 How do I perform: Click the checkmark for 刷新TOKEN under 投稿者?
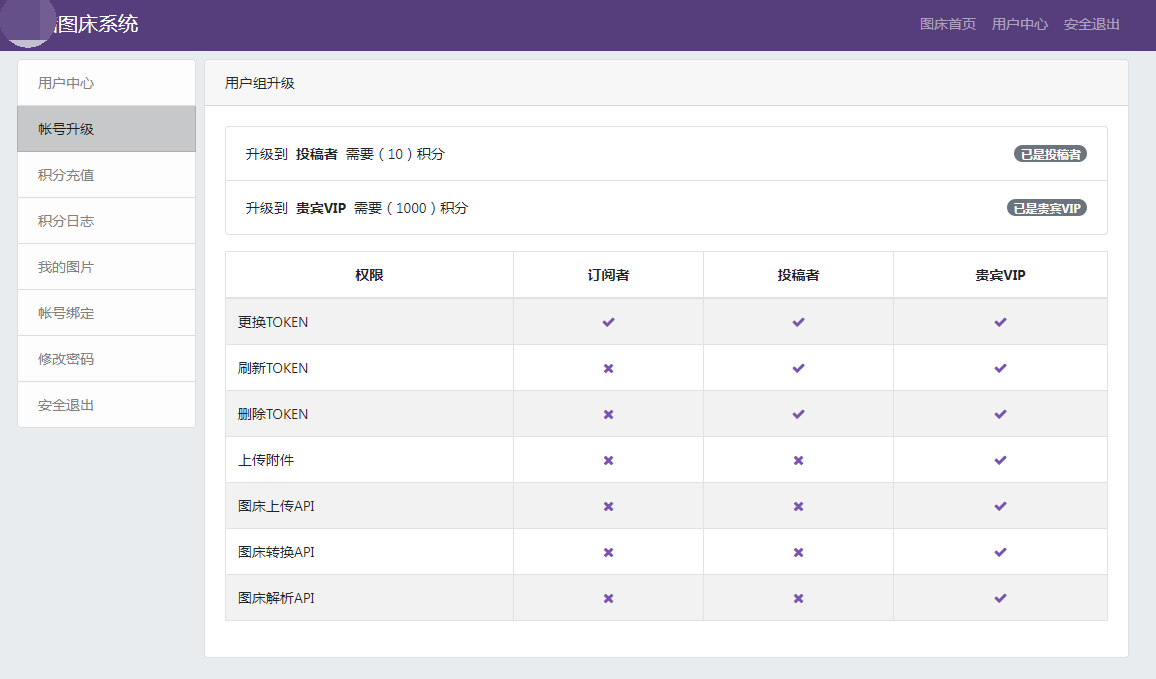(797, 367)
